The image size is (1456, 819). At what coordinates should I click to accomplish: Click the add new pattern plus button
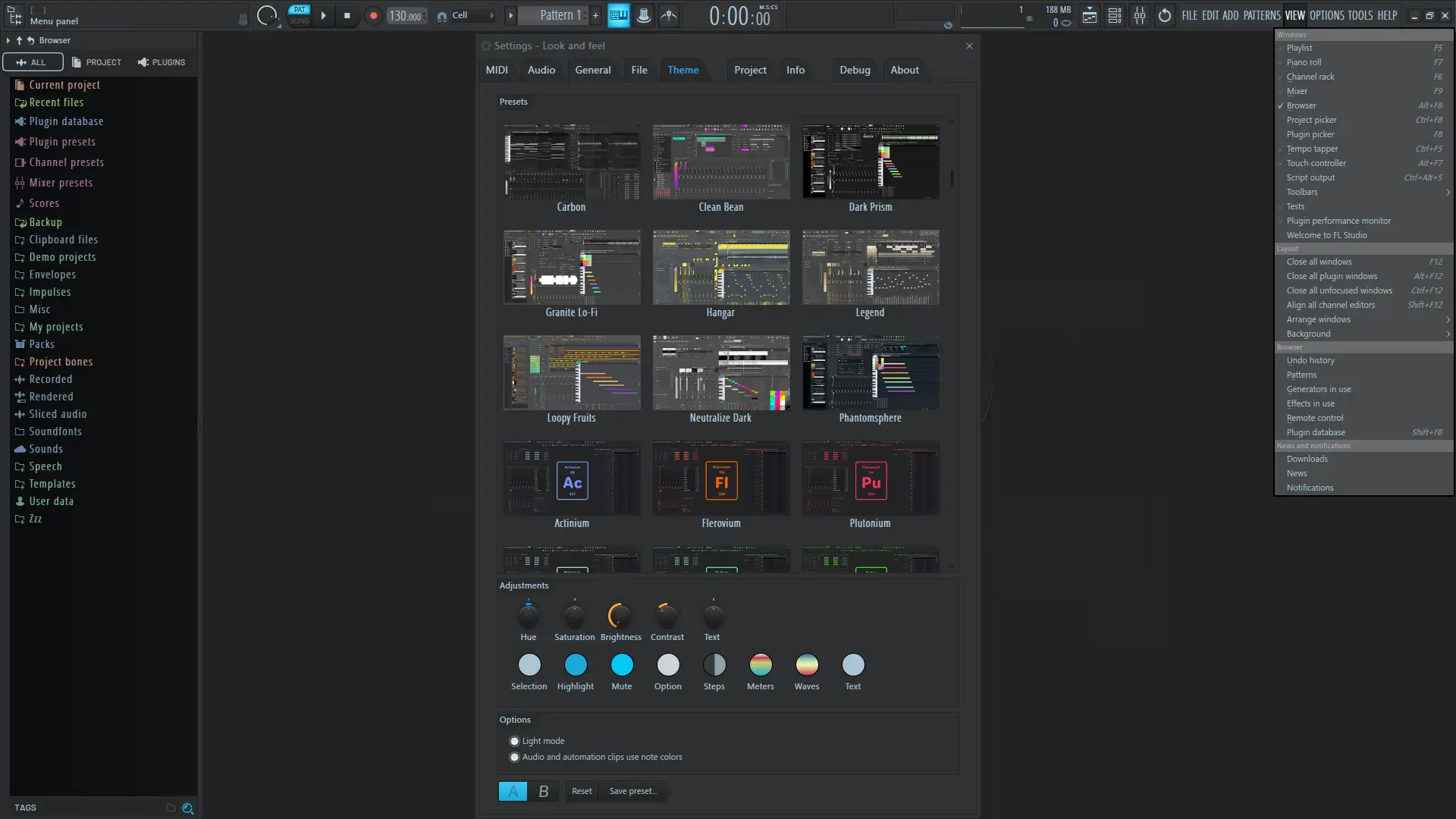[595, 15]
